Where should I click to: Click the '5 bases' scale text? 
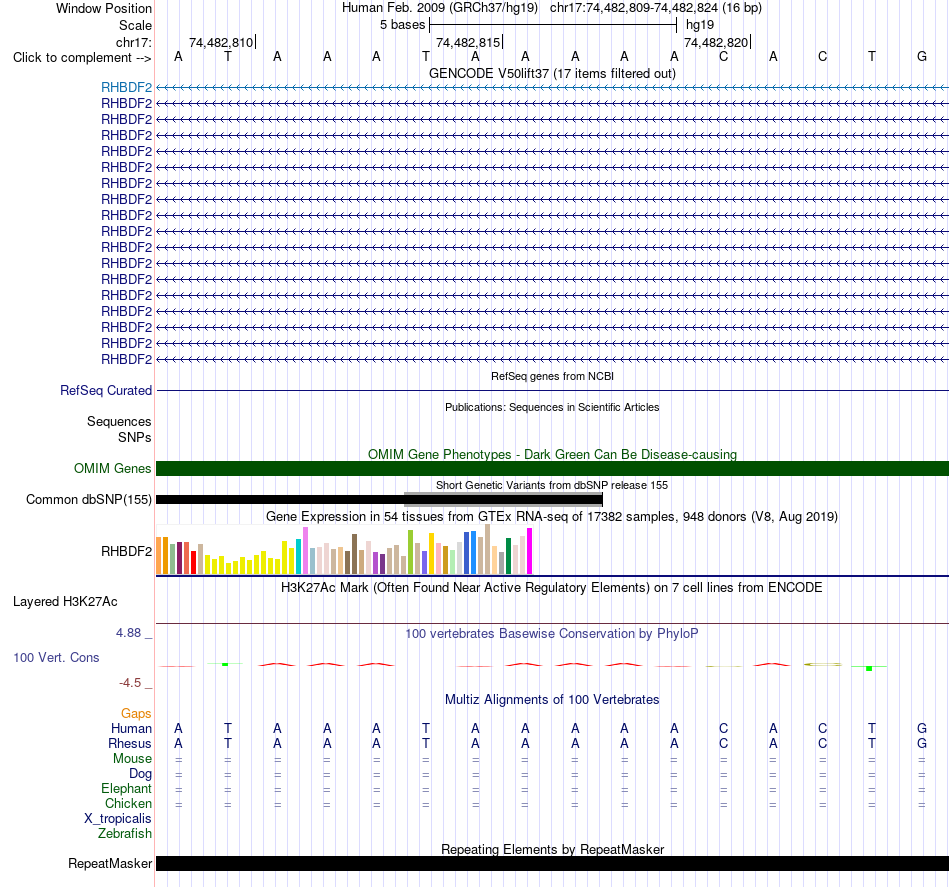point(402,25)
